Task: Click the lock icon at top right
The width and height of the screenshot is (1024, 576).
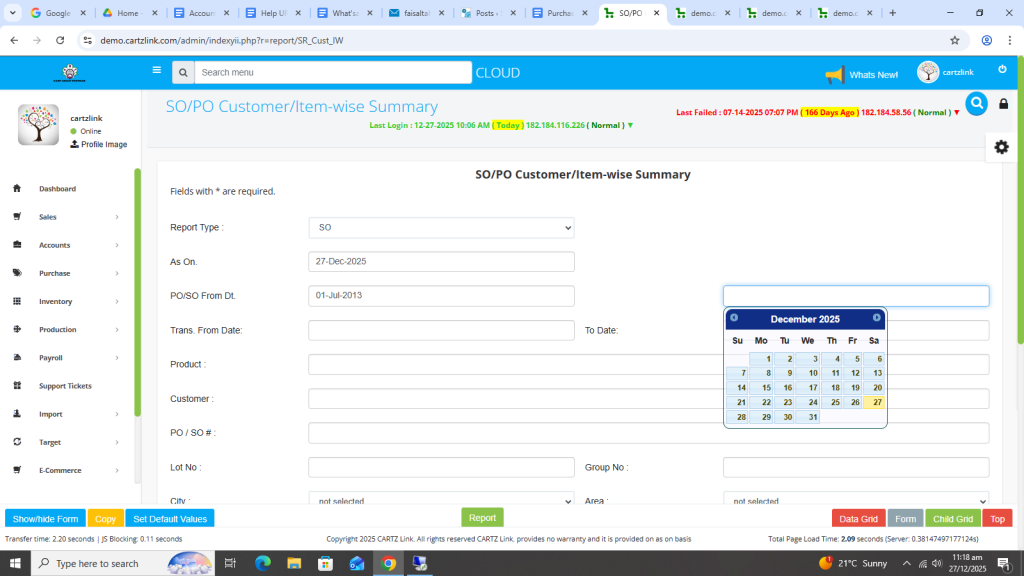Action: 1004,104
